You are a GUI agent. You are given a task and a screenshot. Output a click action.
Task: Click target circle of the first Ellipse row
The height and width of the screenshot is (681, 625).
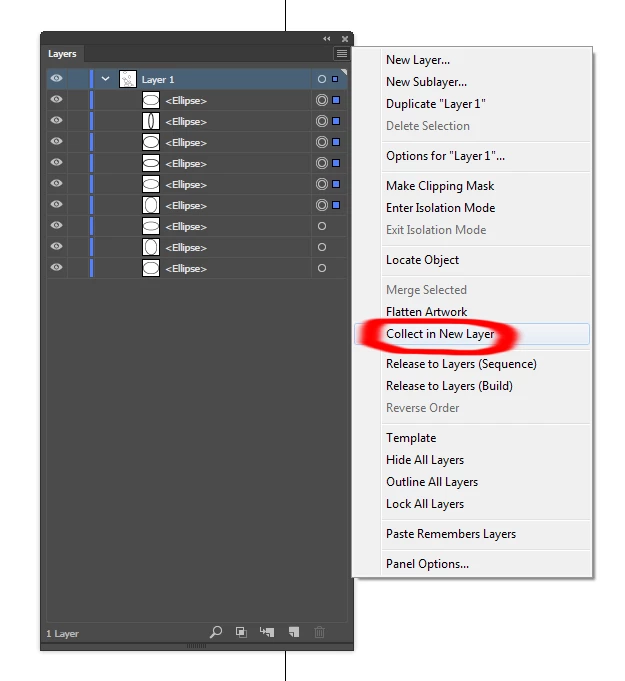322,100
